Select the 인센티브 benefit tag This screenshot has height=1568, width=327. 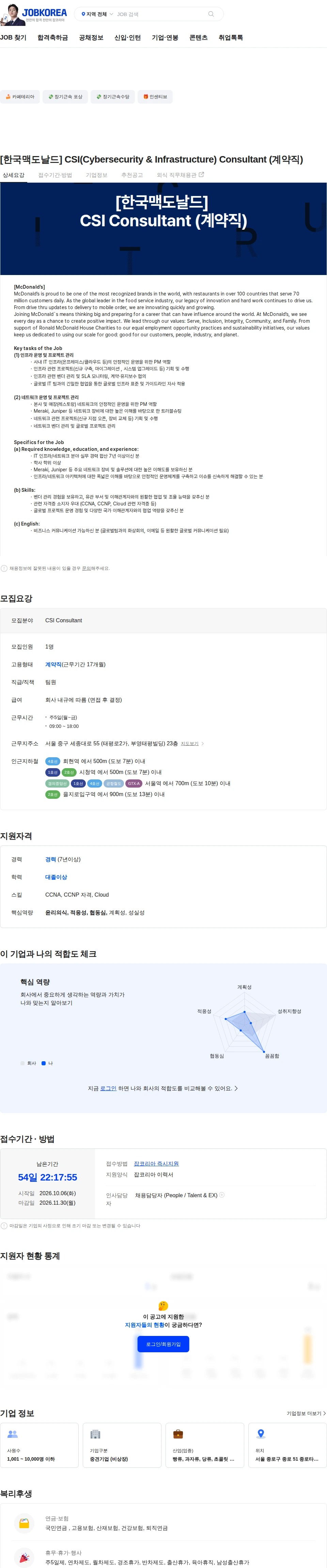click(155, 97)
